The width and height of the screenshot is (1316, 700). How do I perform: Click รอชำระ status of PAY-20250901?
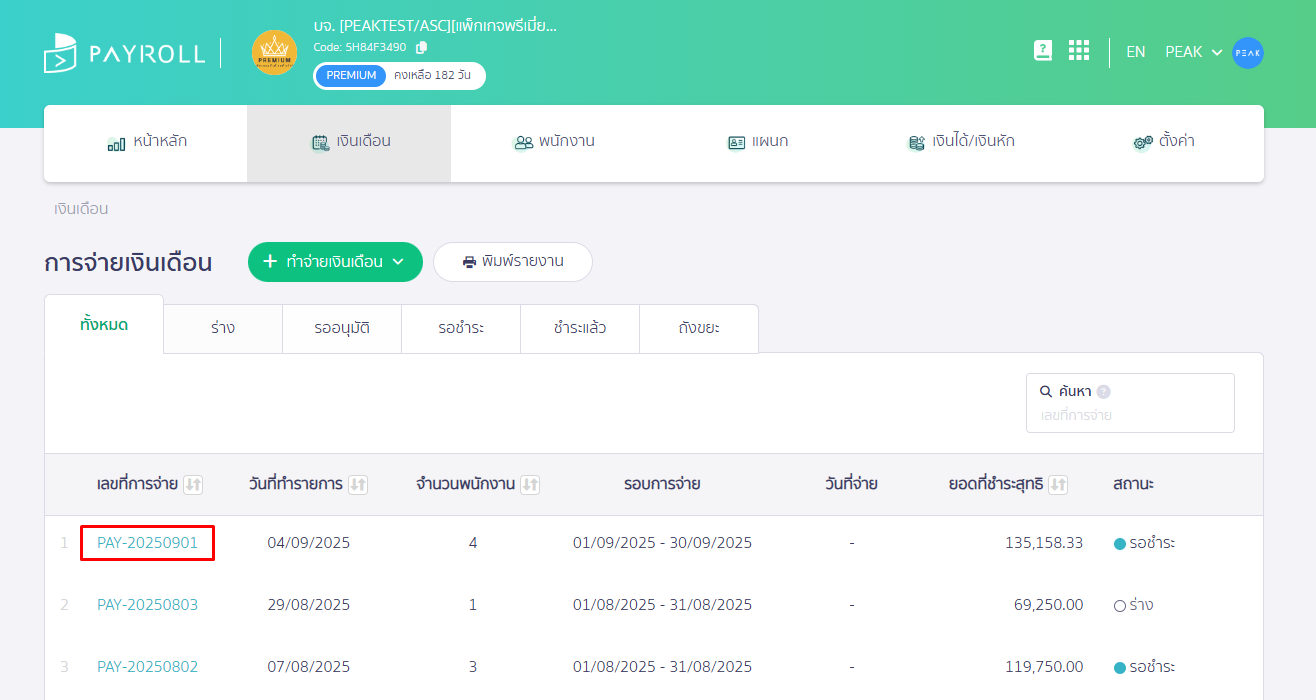(1145, 543)
